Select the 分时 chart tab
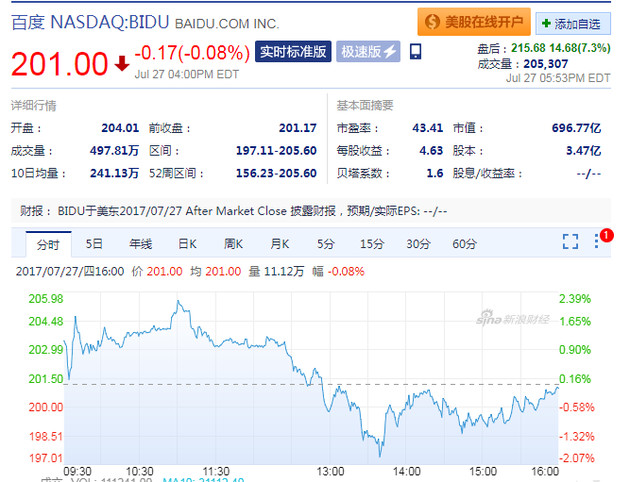This screenshot has width=630, height=482. click(48, 244)
